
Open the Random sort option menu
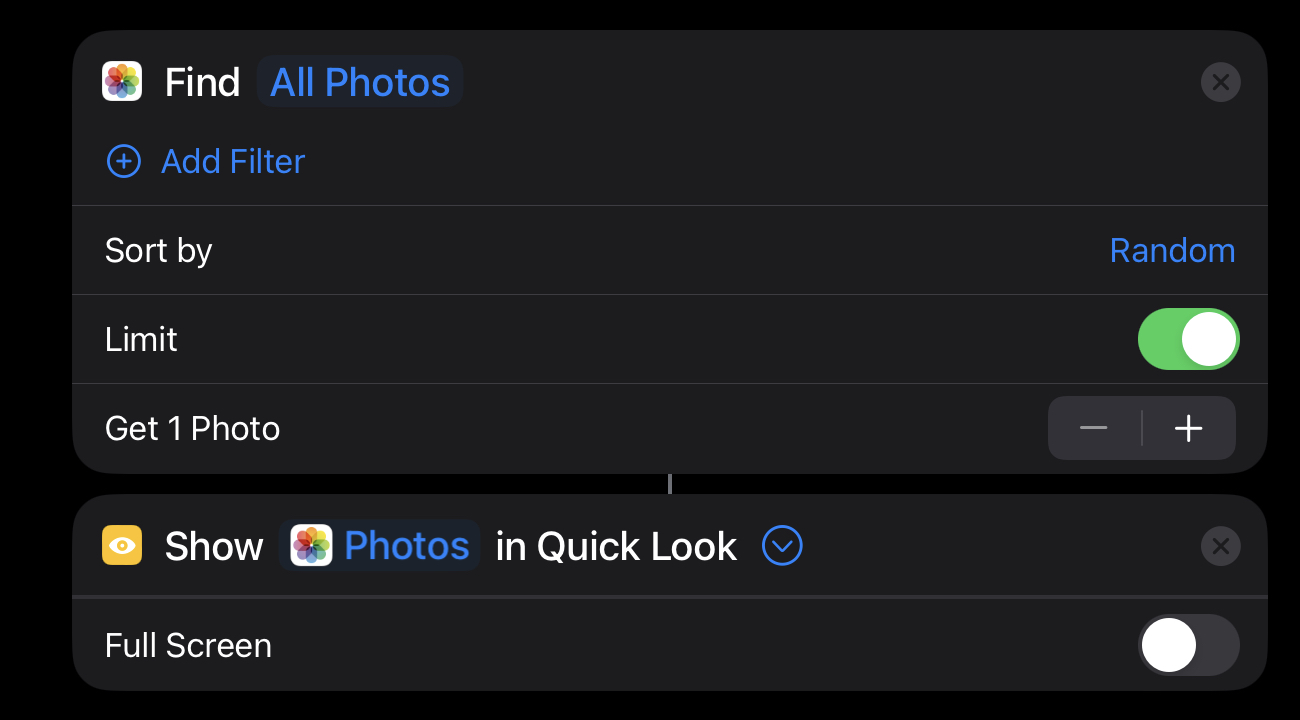pyautogui.click(x=1172, y=250)
